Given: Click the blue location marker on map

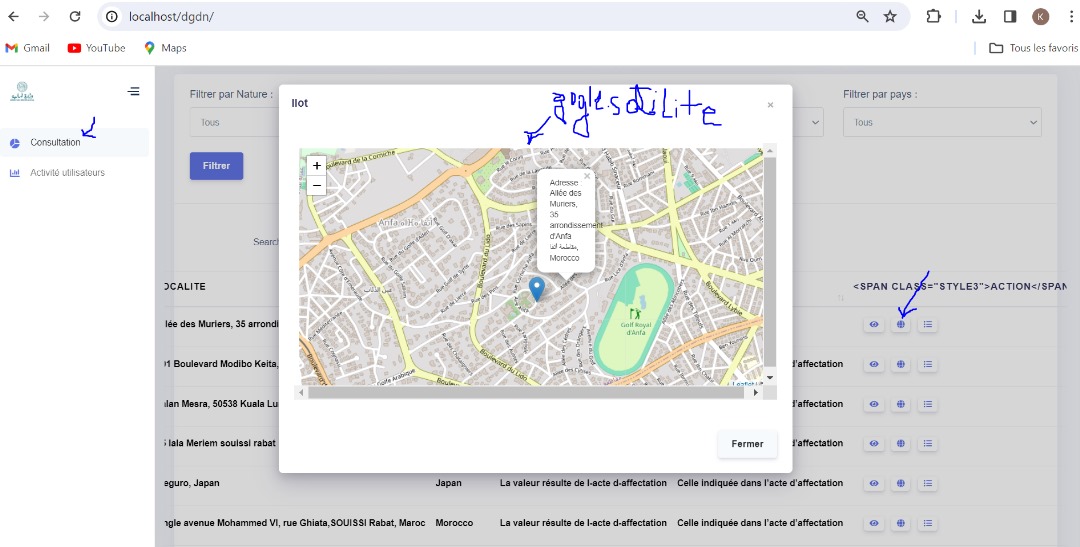Looking at the screenshot, I should tap(537, 289).
